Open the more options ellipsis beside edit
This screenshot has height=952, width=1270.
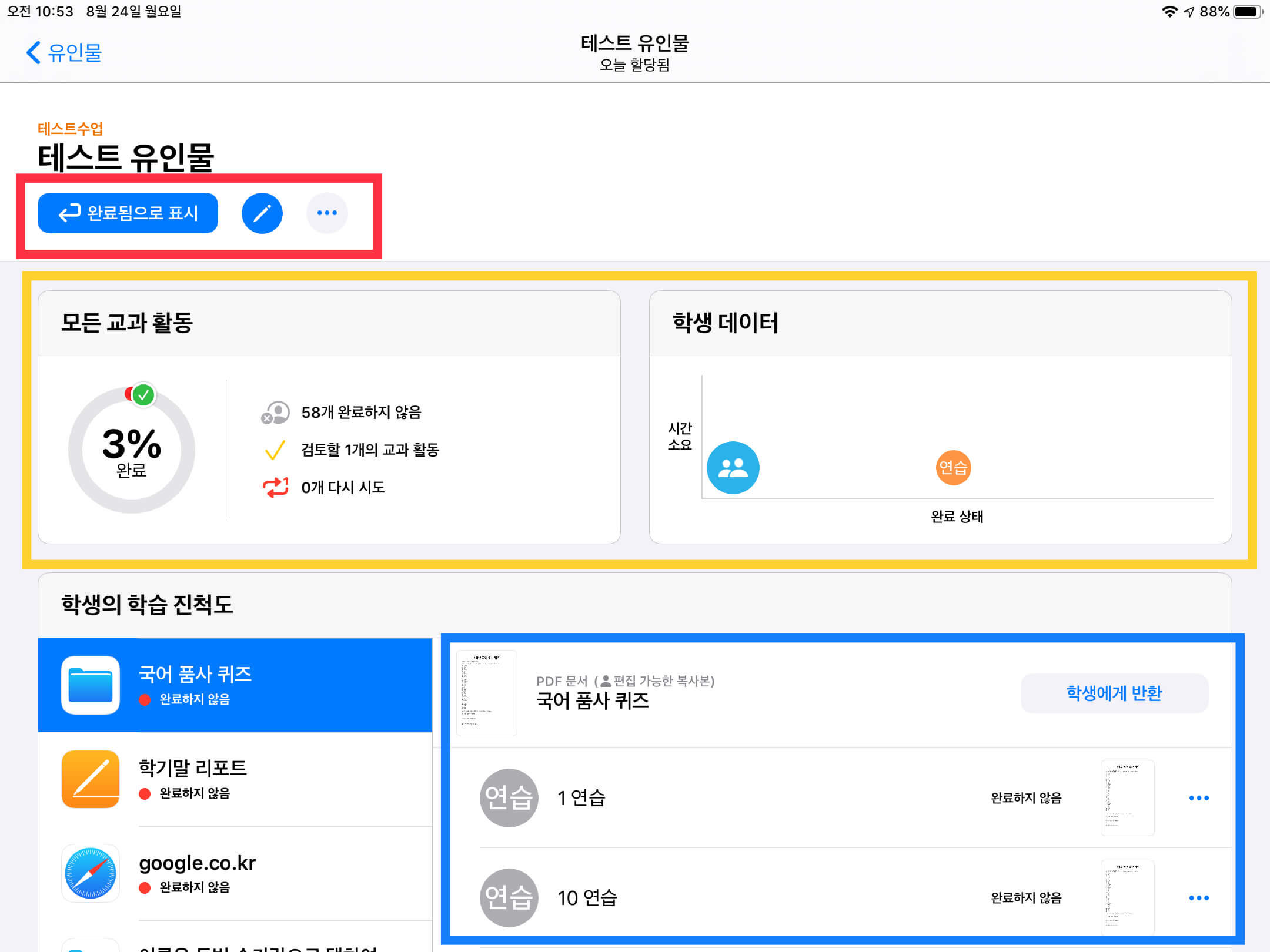click(x=327, y=213)
